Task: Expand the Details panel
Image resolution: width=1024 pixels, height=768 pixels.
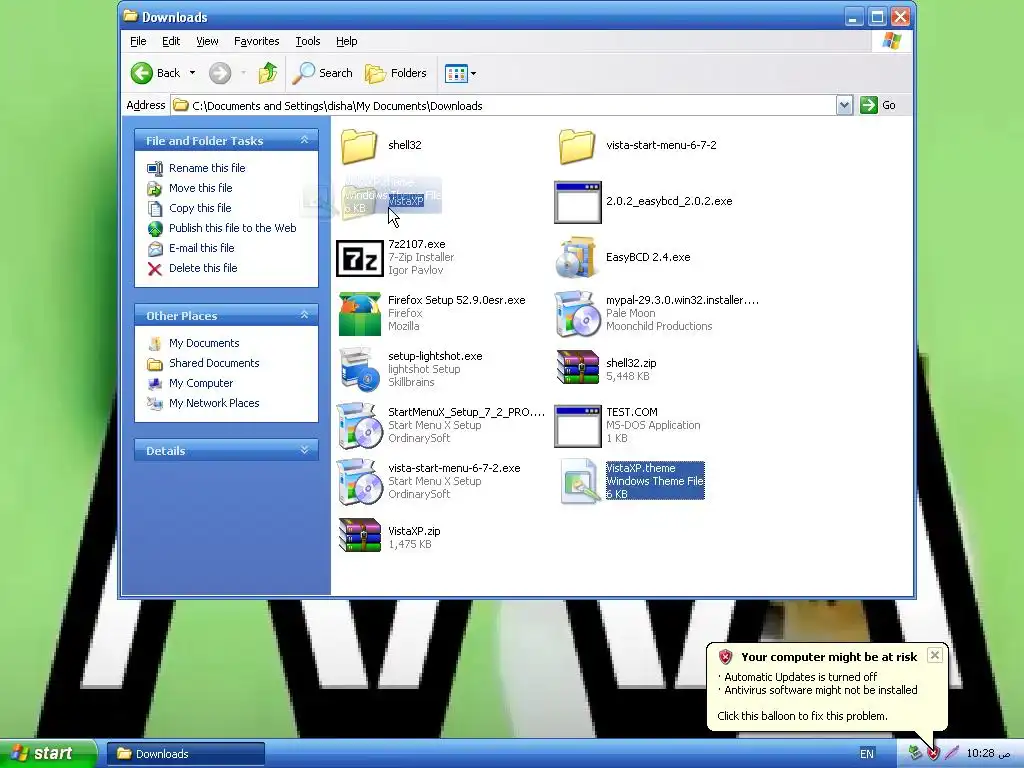Action: point(304,450)
